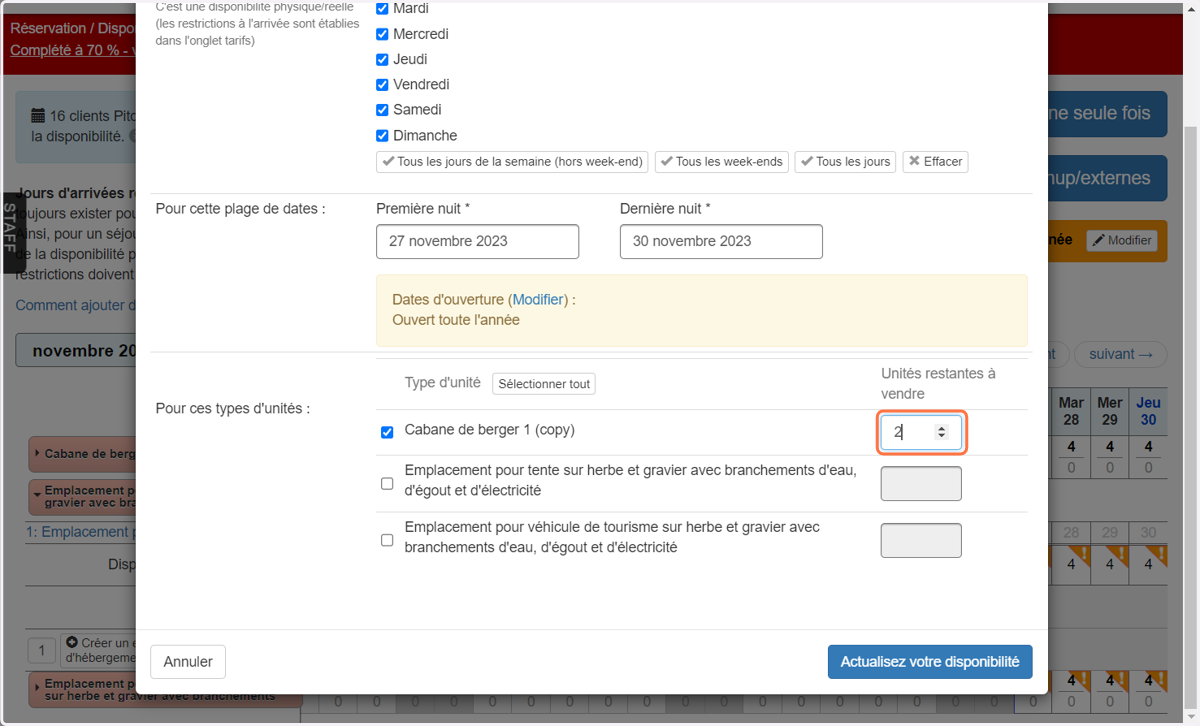Image resolution: width=1200 pixels, height=726 pixels.
Task: Uncheck the Vendredi checkbox
Action: (x=382, y=85)
